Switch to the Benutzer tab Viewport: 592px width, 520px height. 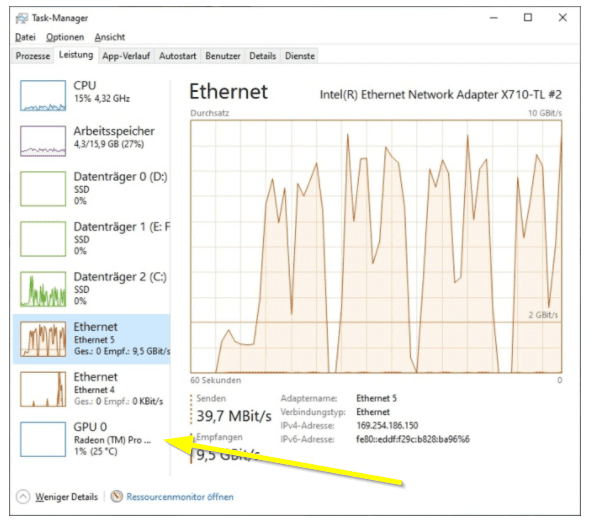223,56
